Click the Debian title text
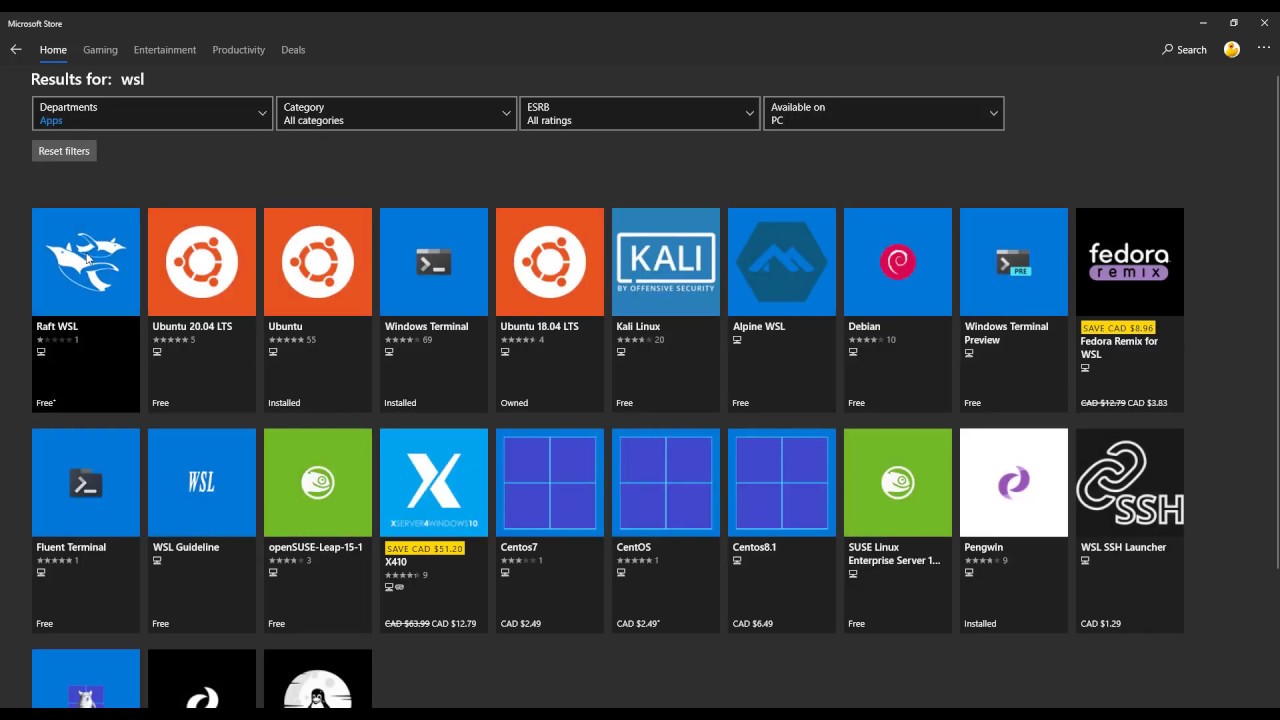The width and height of the screenshot is (1280, 720). 864,326
